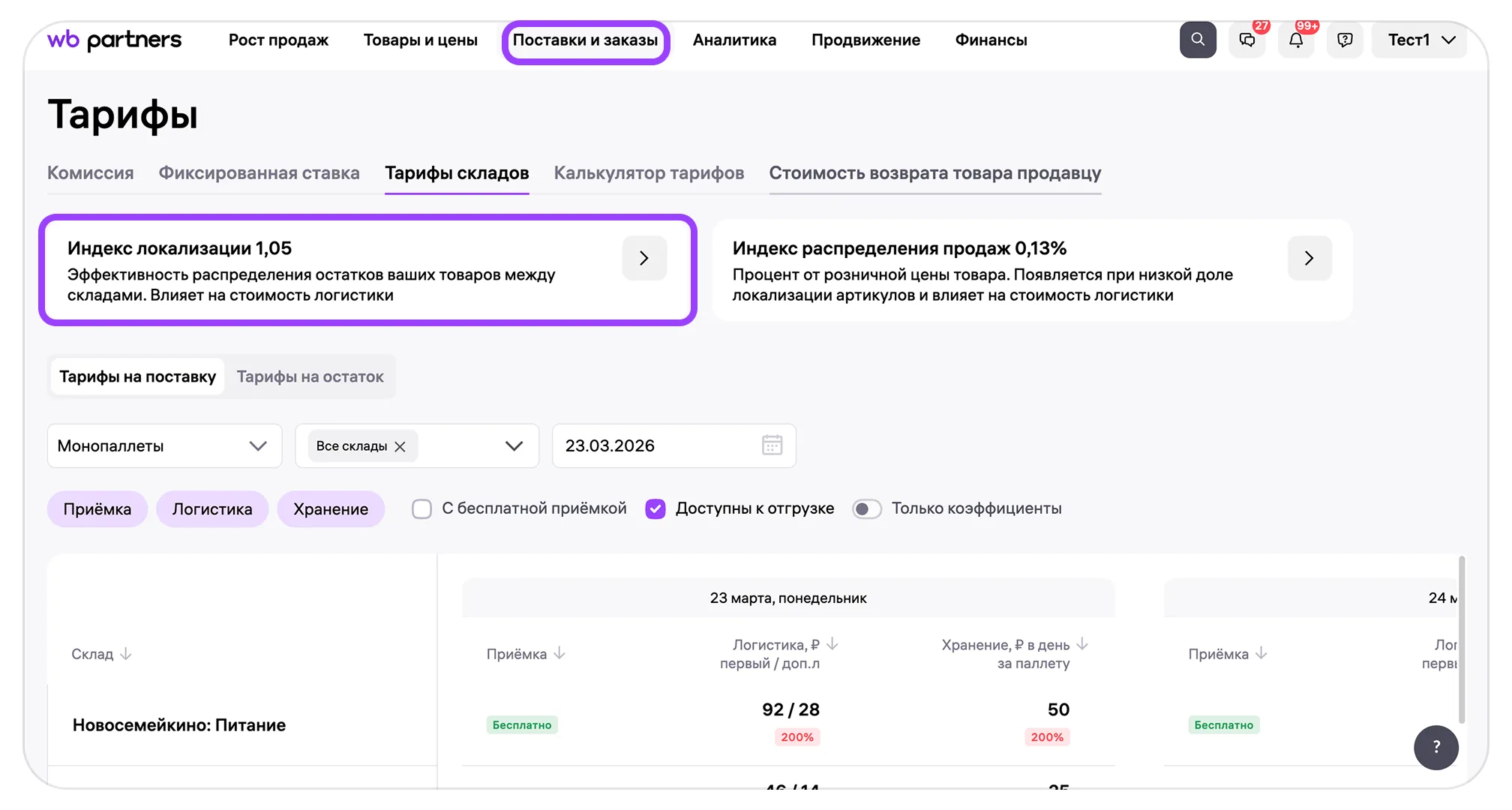Open the chat messages icon with badge 27
The height and width of the screenshot is (810, 1512).
(1247, 40)
